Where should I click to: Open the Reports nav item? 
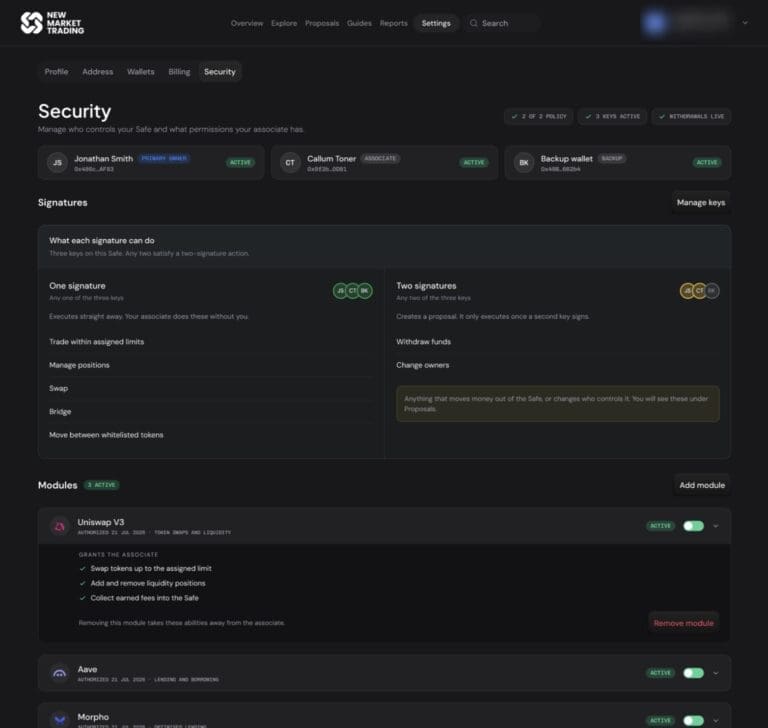point(393,23)
